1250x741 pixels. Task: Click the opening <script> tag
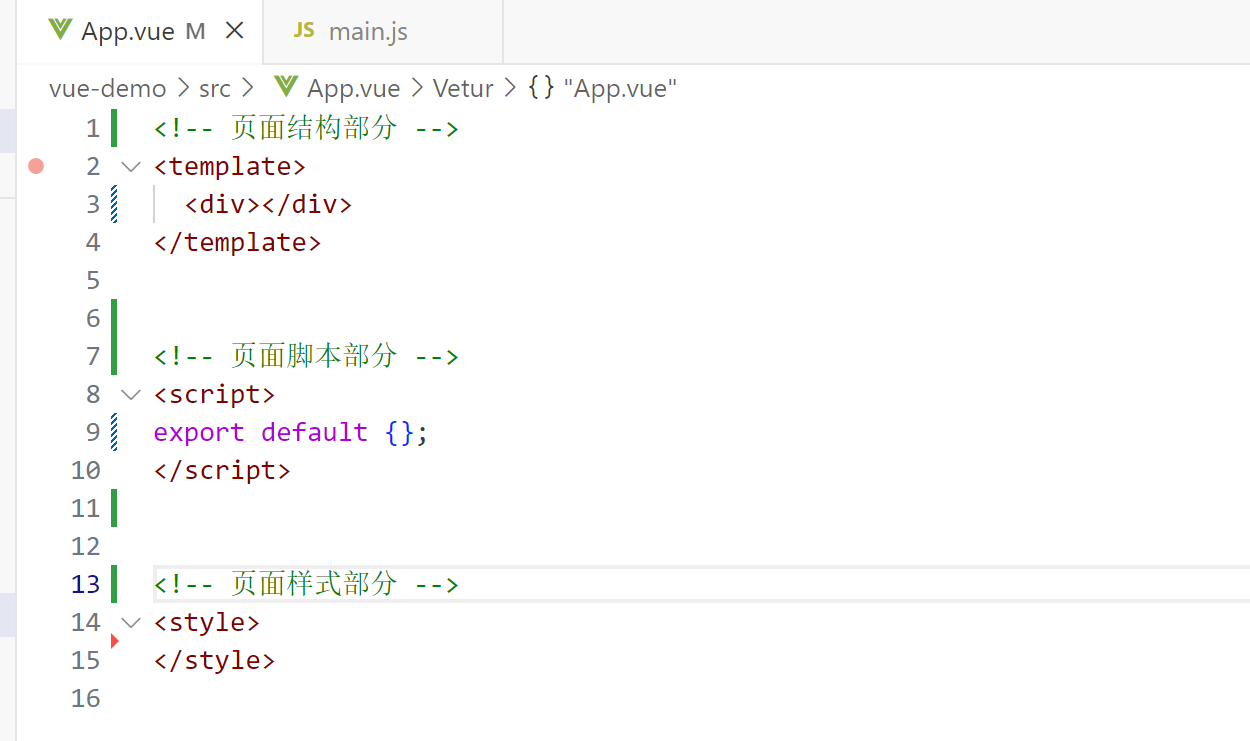(x=215, y=394)
